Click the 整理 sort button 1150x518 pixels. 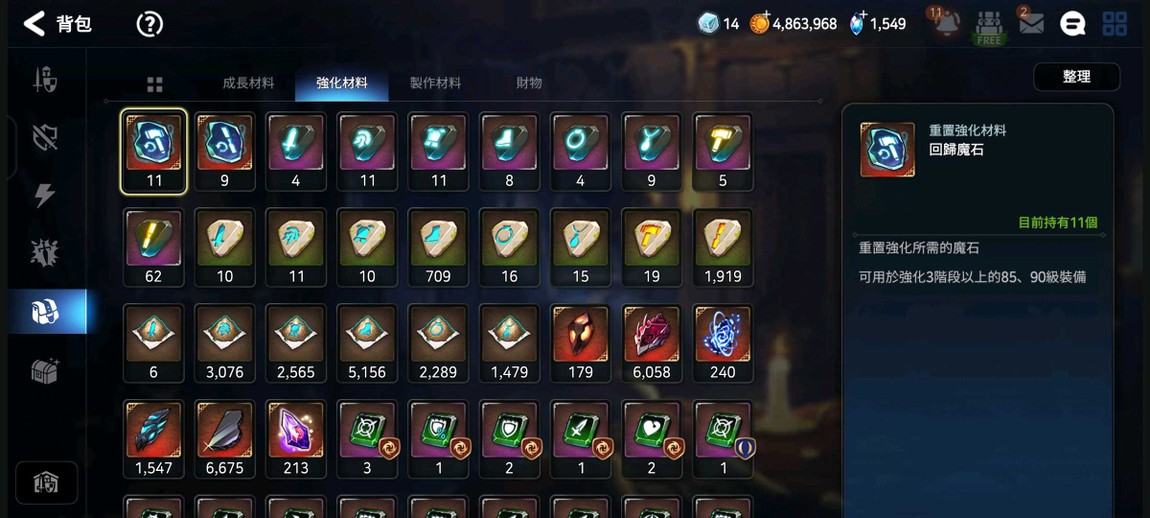1076,77
